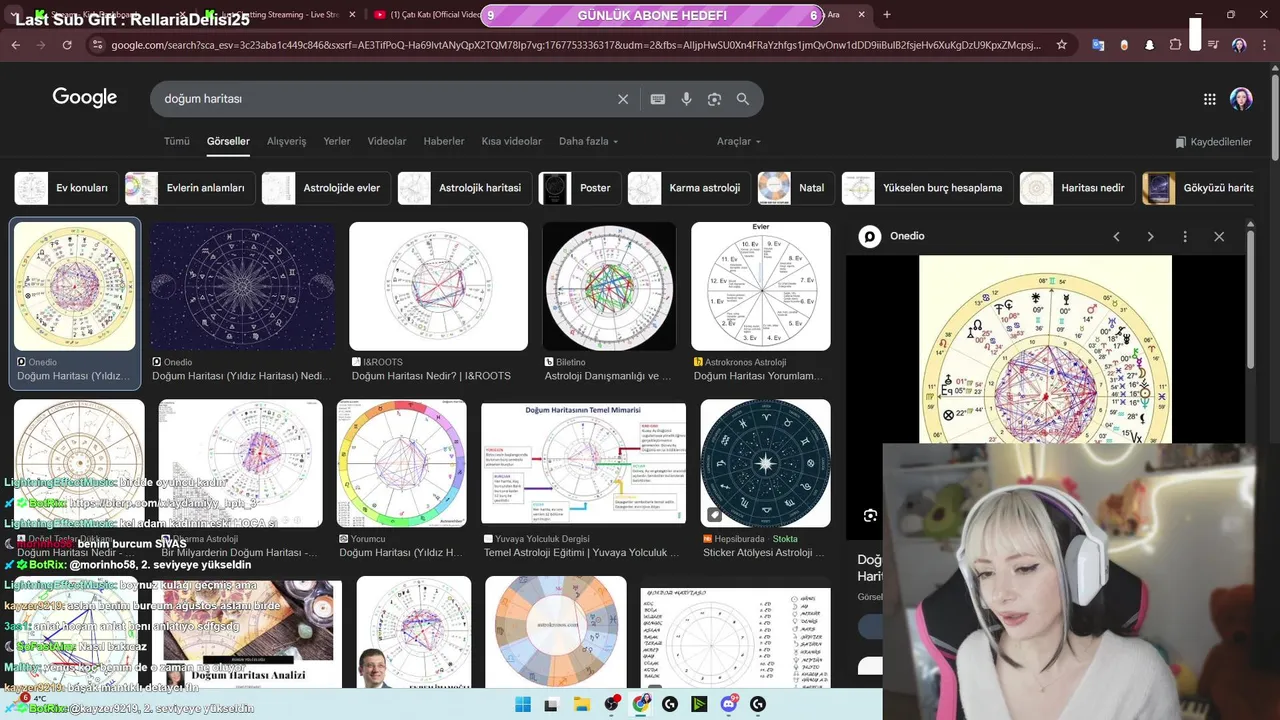Open Windows Start menu
Screen dimensions: 1280x720
click(x=522, y=705)
